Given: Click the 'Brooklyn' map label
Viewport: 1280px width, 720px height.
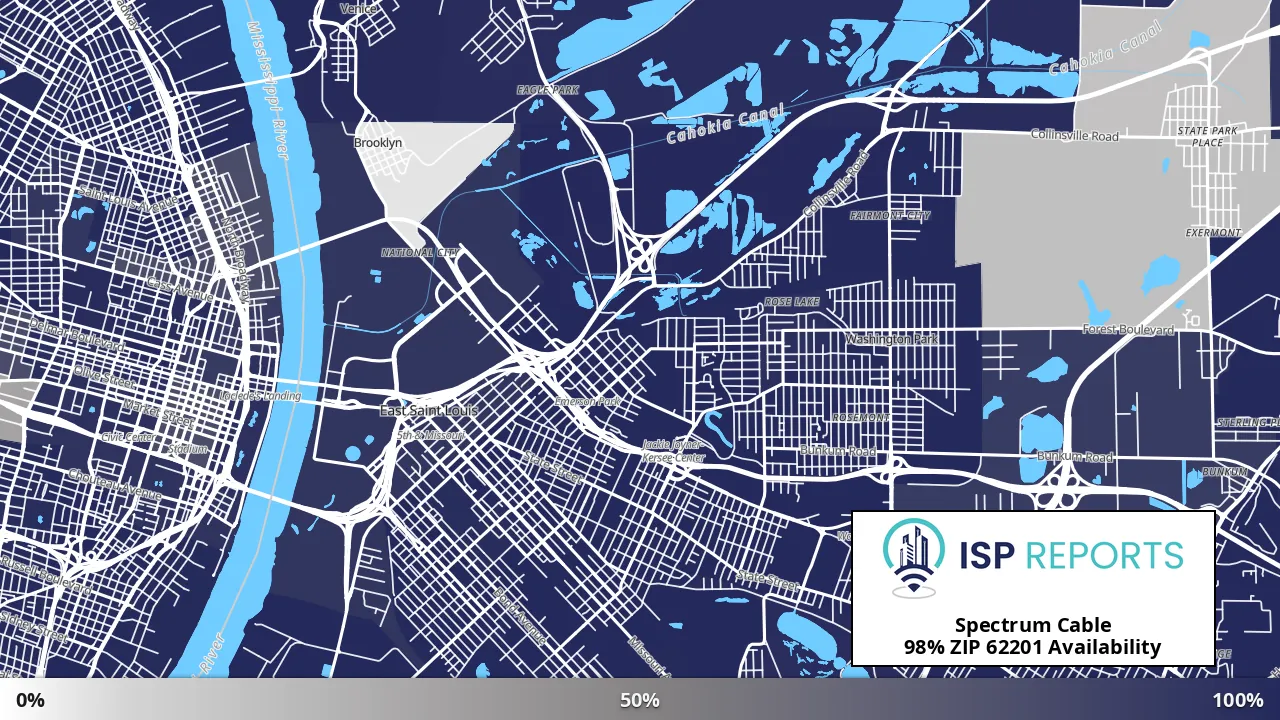Looking at the screenshot, I should (378, 143).
